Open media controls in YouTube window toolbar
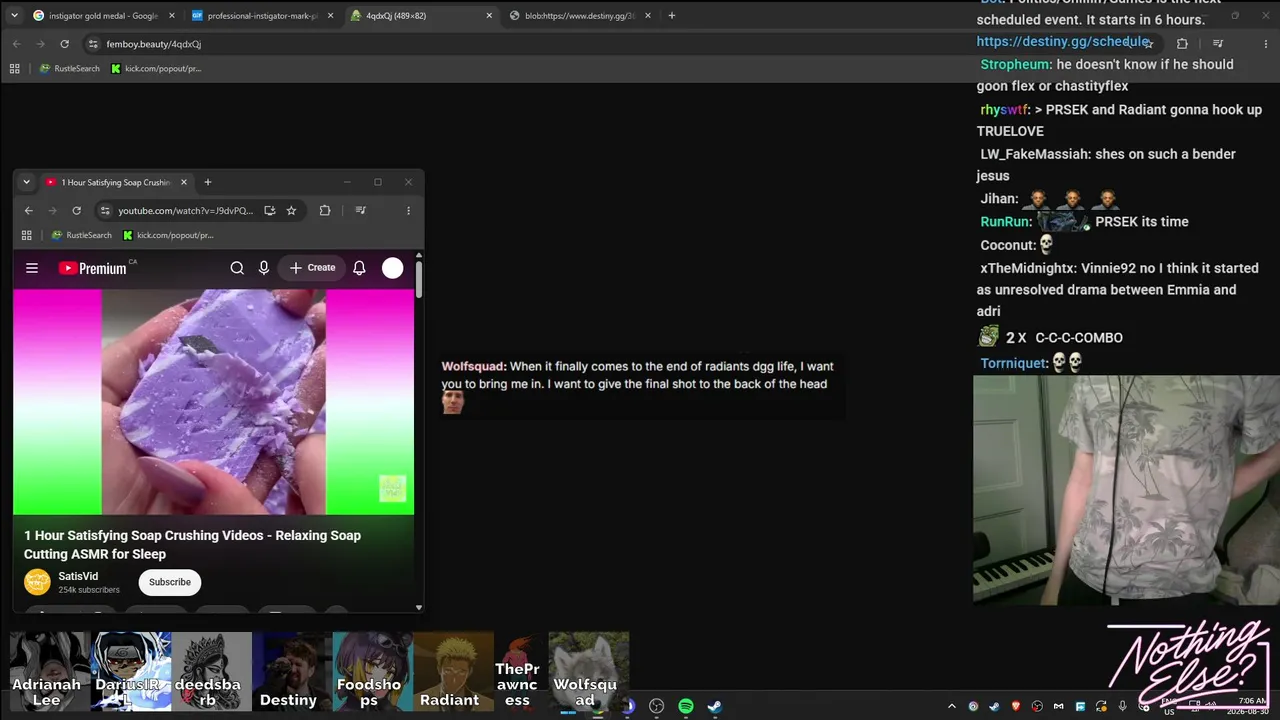 pyautogui.click(x=361, y=211)
